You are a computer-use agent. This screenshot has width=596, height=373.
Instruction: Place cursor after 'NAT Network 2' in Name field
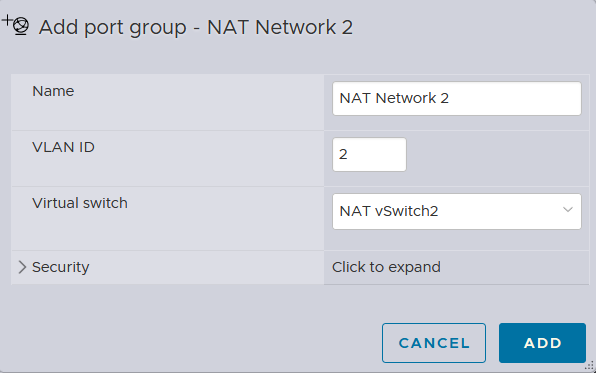coord(450,98)
